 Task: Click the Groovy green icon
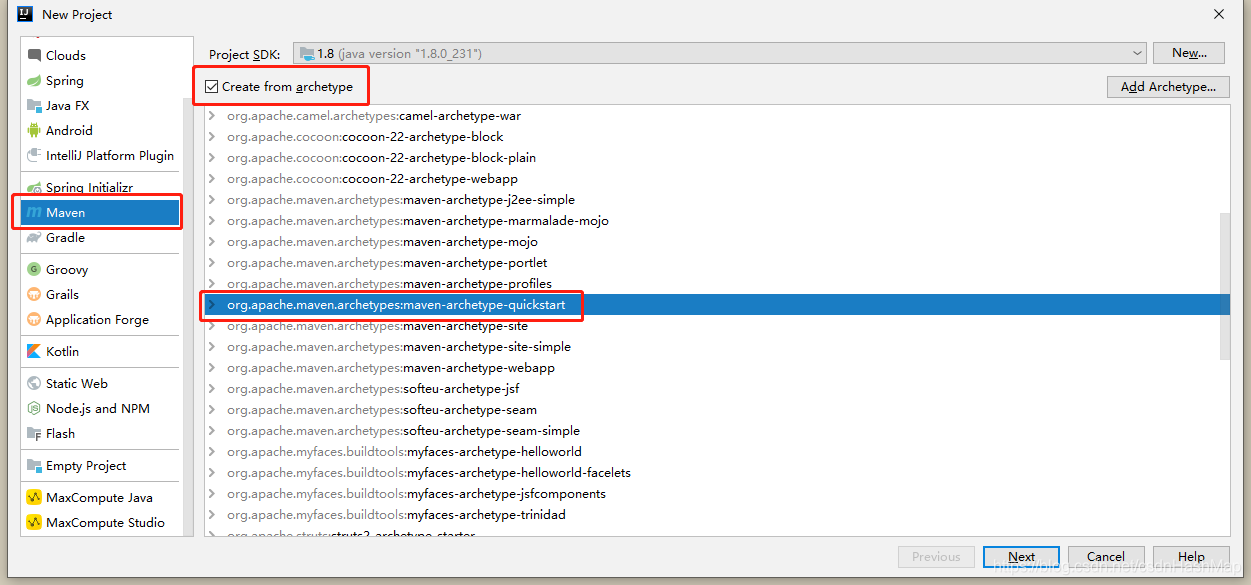point(34,270)
